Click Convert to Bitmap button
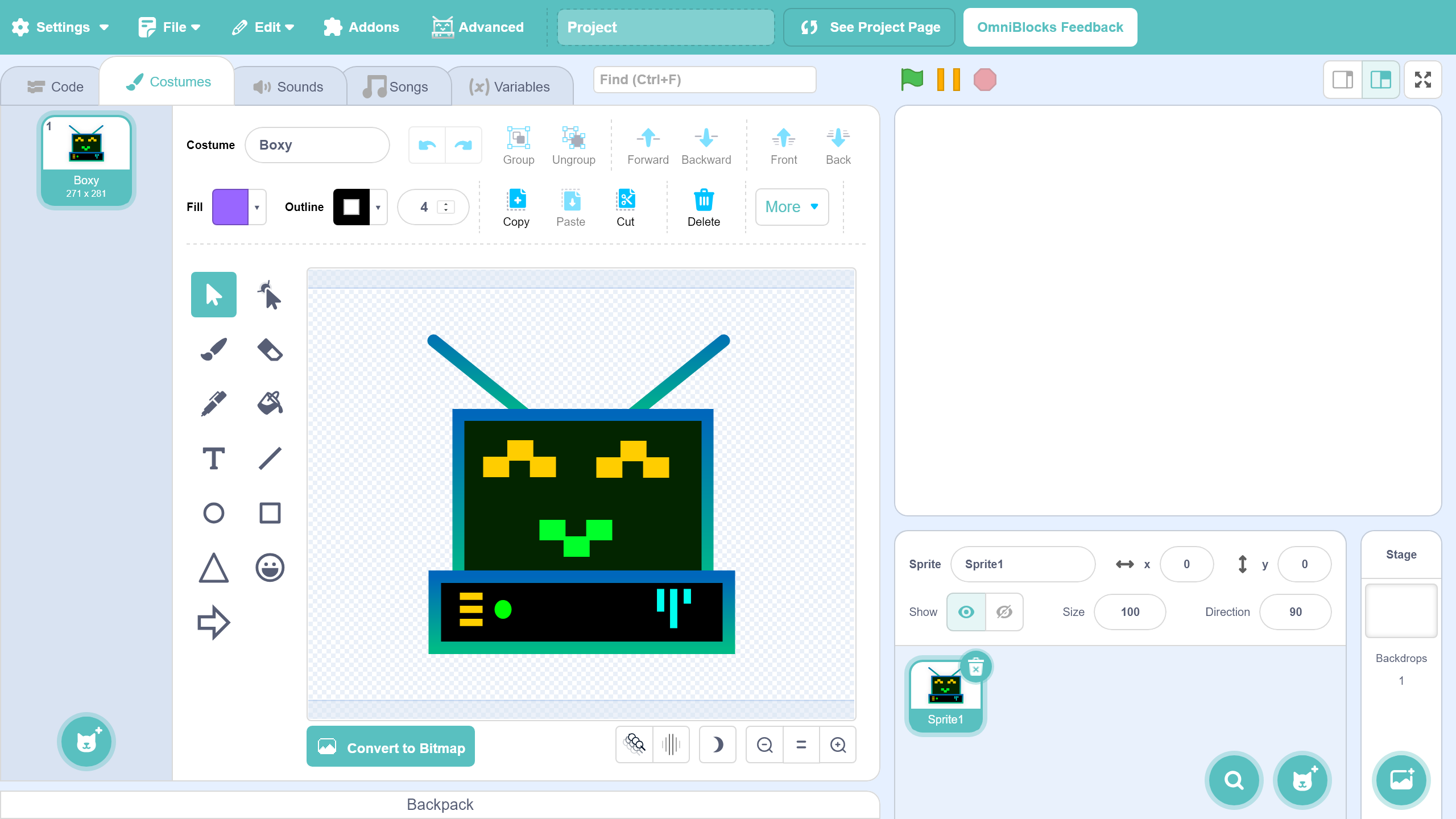1456x819 pixels. click(391, 747)
